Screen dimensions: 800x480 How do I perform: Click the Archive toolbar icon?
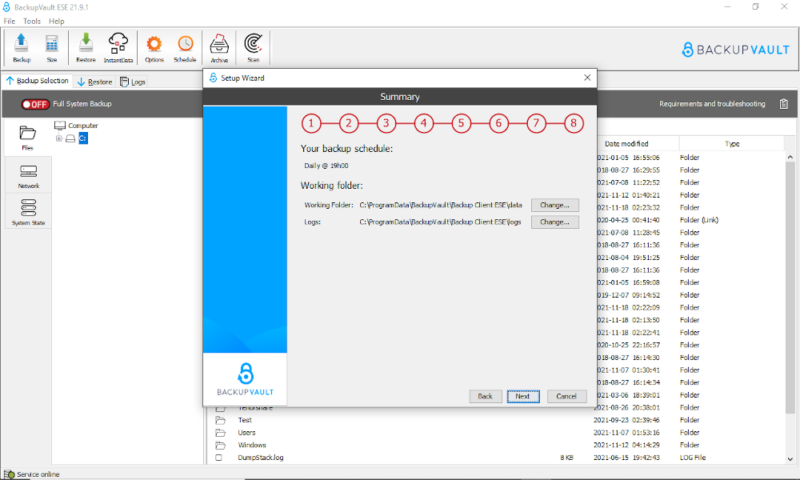tap(219, 47)
